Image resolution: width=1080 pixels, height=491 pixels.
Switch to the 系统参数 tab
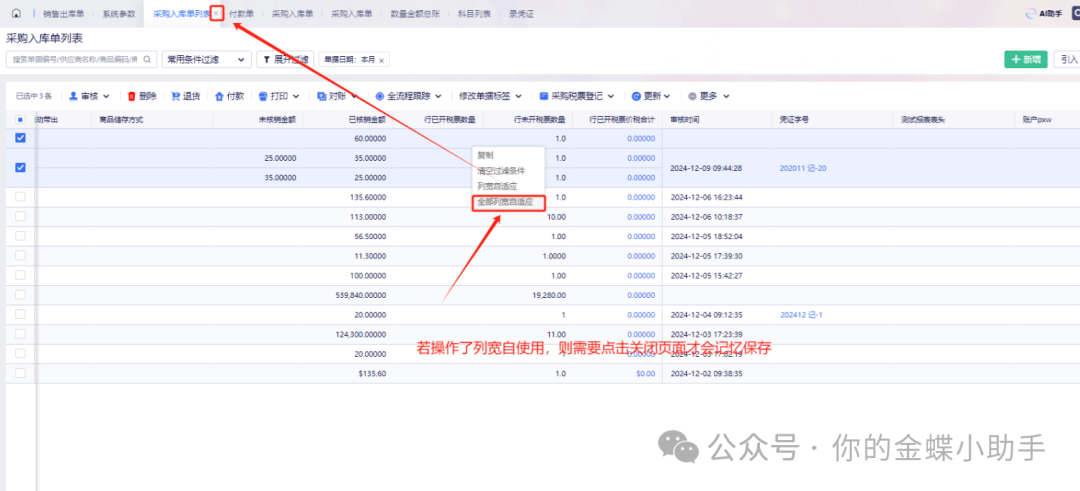click(x=118, y=13)
